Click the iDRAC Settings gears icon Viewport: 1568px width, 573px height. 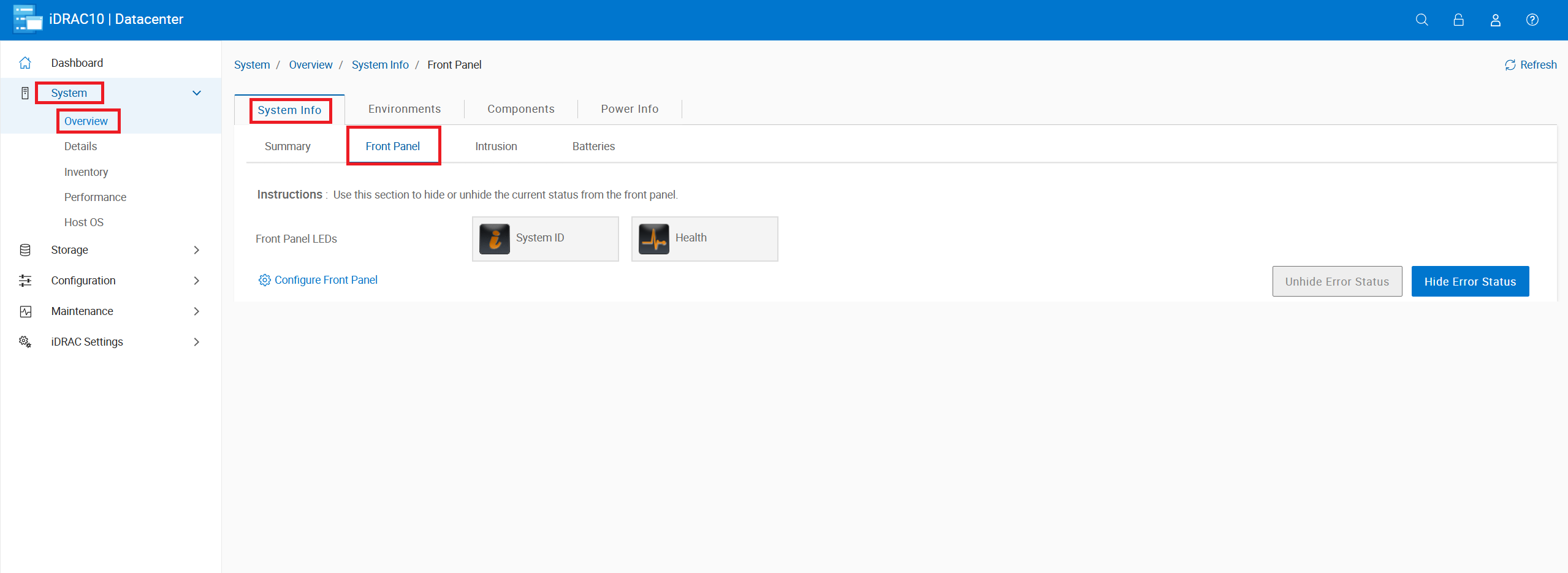click(x=25, y=342)
